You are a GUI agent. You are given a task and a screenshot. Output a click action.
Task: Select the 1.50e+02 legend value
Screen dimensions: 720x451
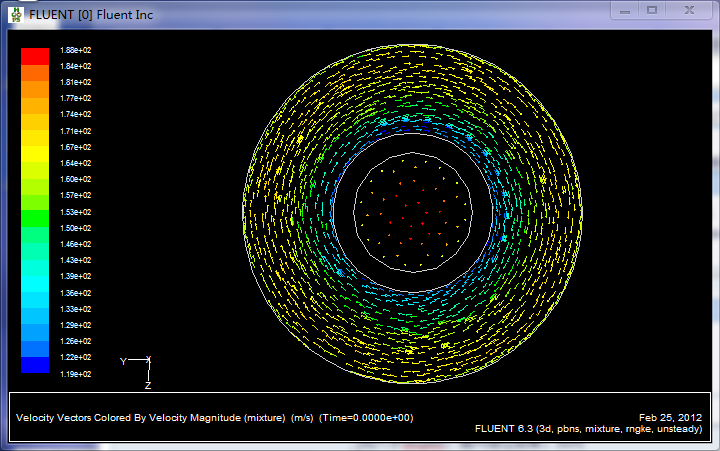point(76,228)
